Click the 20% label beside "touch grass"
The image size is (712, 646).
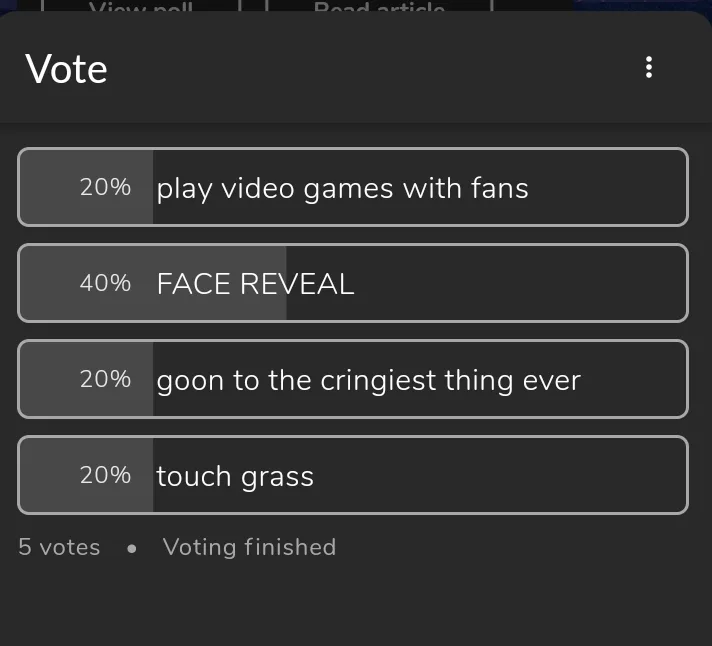point(105,476)
